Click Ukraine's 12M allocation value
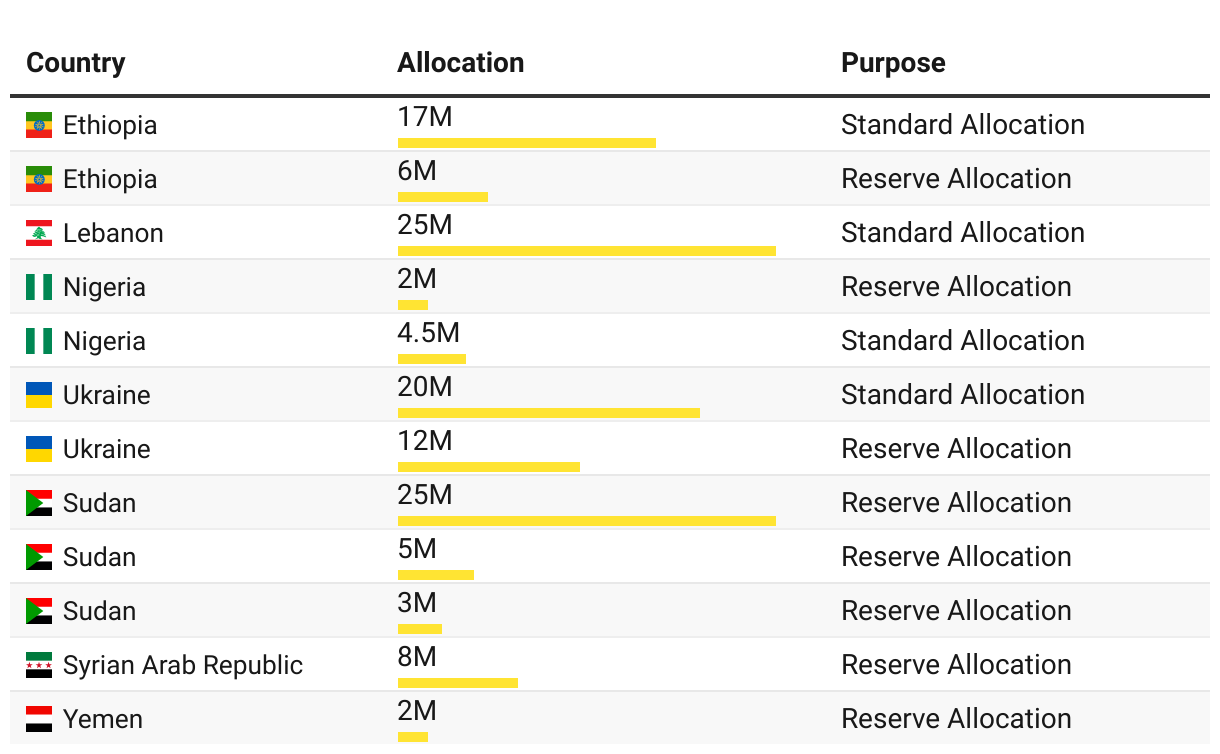Image resolution: width=1220 pixels, height=754 pixels. 425,441
